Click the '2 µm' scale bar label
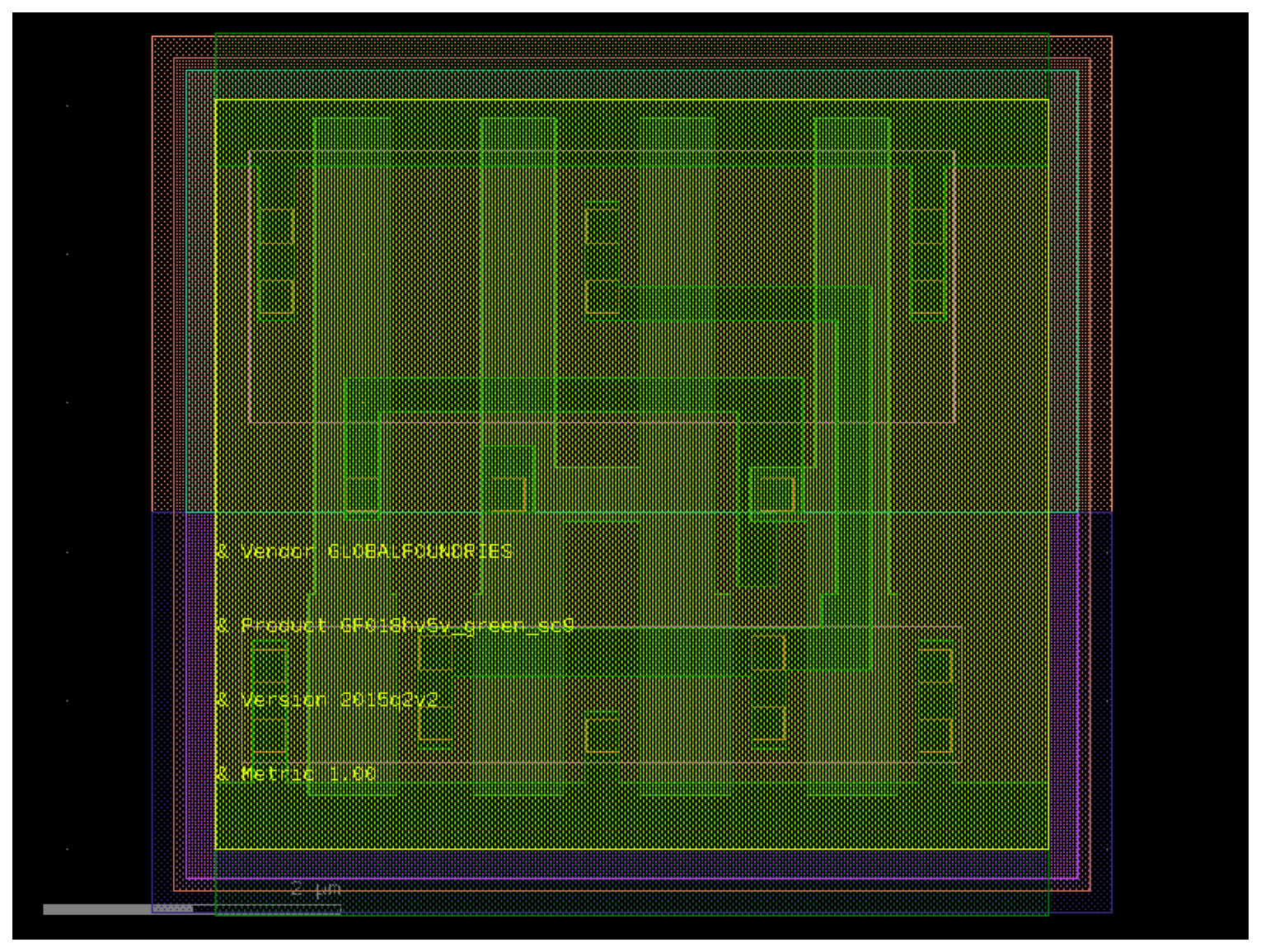Image resolution: width=1261 pixels, height=952 pixels. click(x=316, y=889)
